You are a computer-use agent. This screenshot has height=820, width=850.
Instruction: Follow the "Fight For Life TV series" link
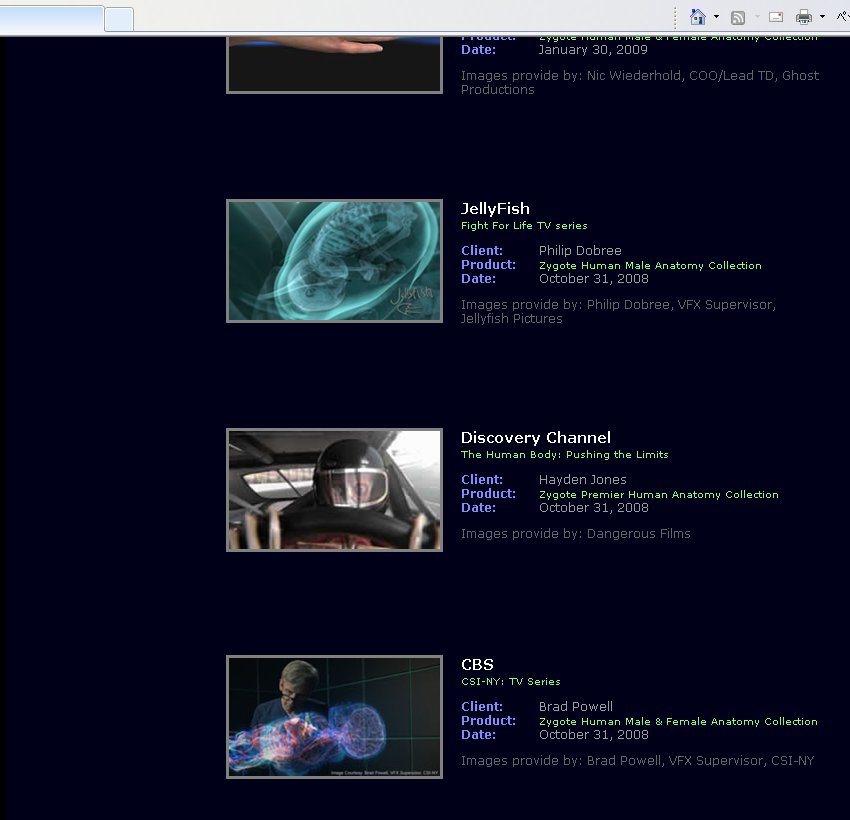[x=524, y=225]
